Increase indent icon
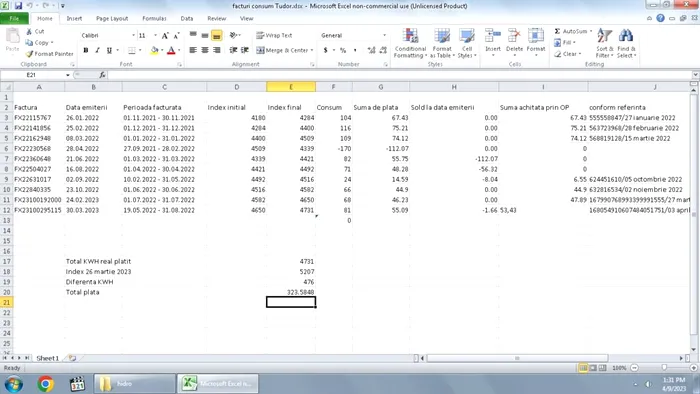The width and height of the screenshot is (700, 394). click(245, 50)
